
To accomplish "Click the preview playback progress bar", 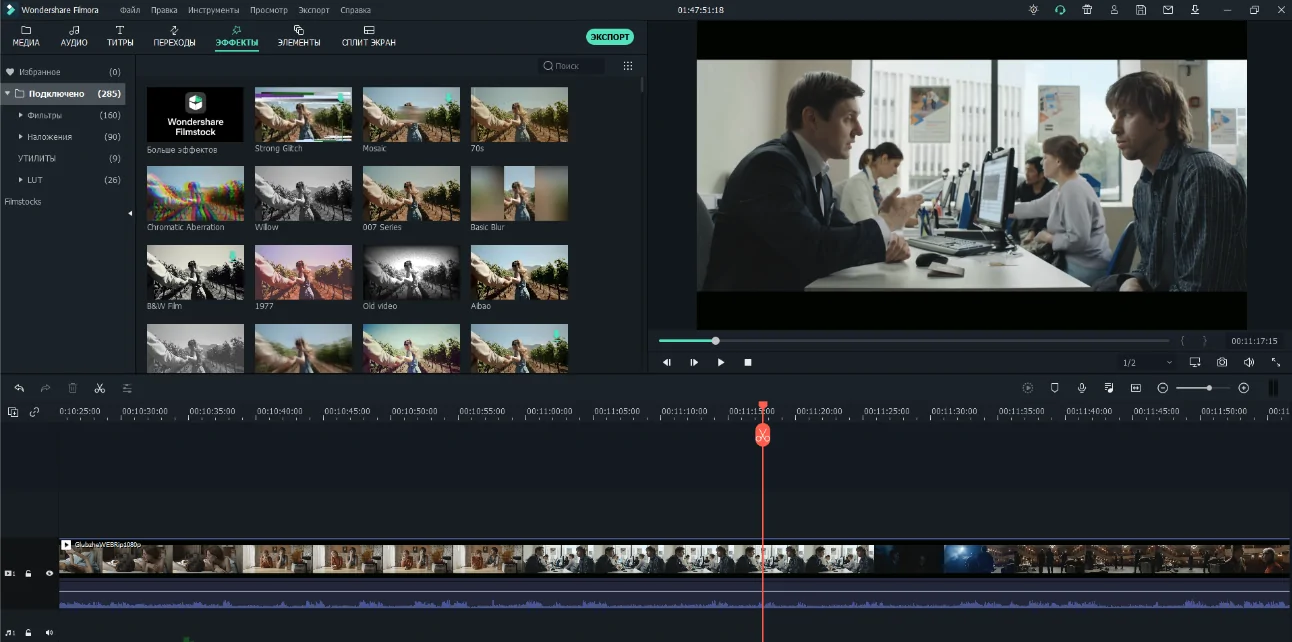I will pos(914,341).
